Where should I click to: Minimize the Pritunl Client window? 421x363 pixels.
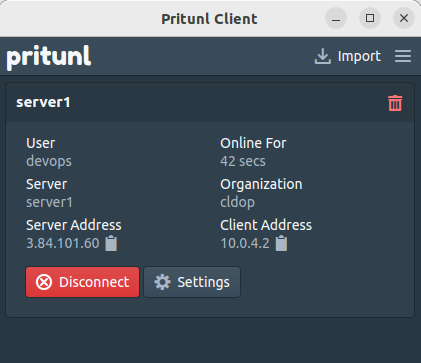[x=336, y=18]
